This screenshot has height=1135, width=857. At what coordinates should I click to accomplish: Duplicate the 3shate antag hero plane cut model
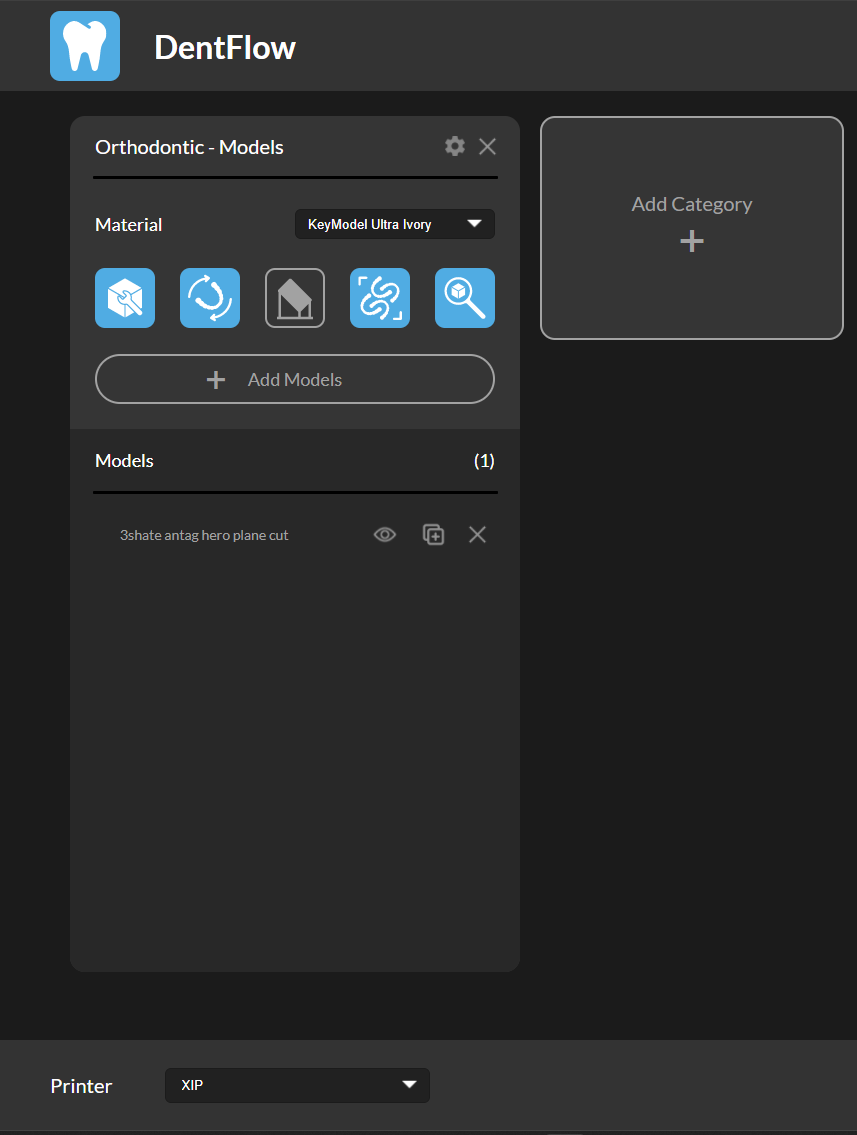[x=433, y=534]
